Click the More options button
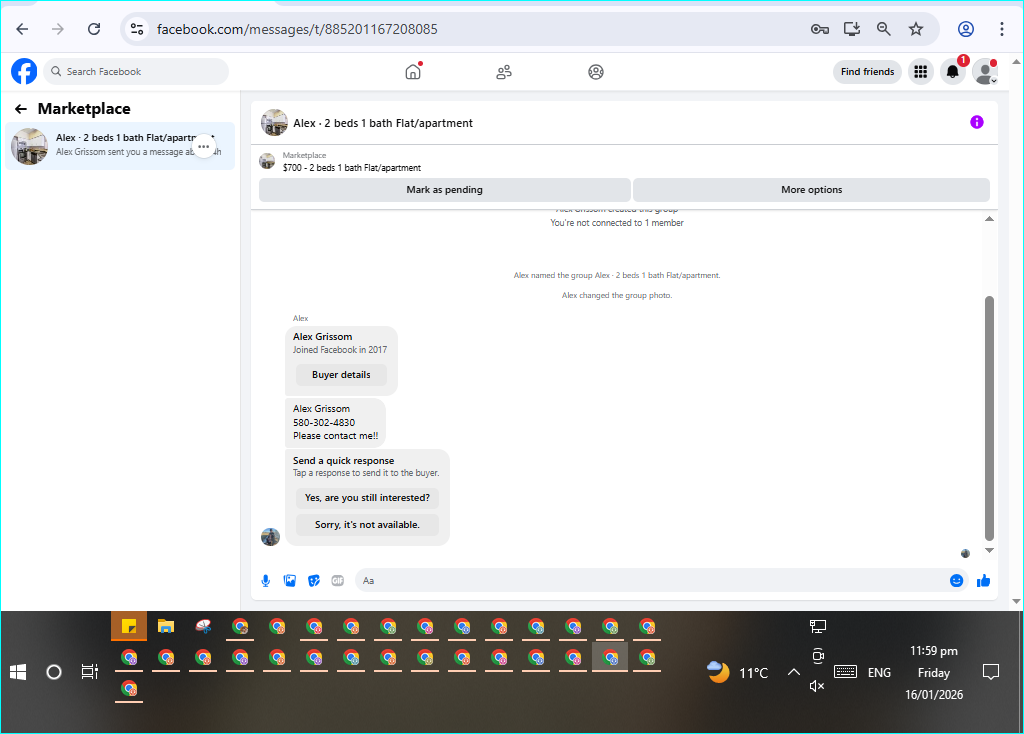The height and width of the screenshot is (734, 1024). click(x=811, y=189)
